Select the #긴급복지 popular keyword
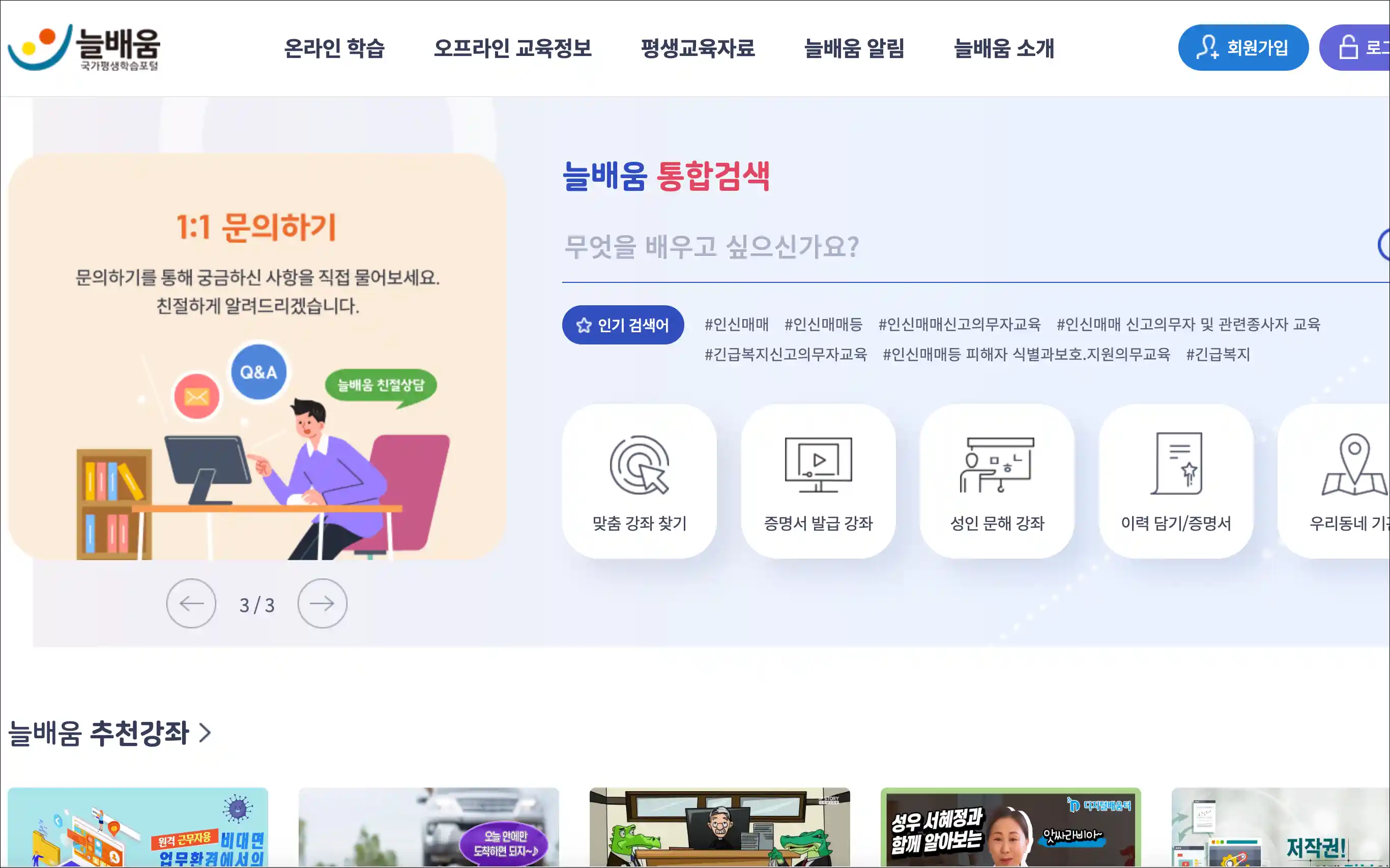Screen dimensions: 1390x868 point(1218,354)
